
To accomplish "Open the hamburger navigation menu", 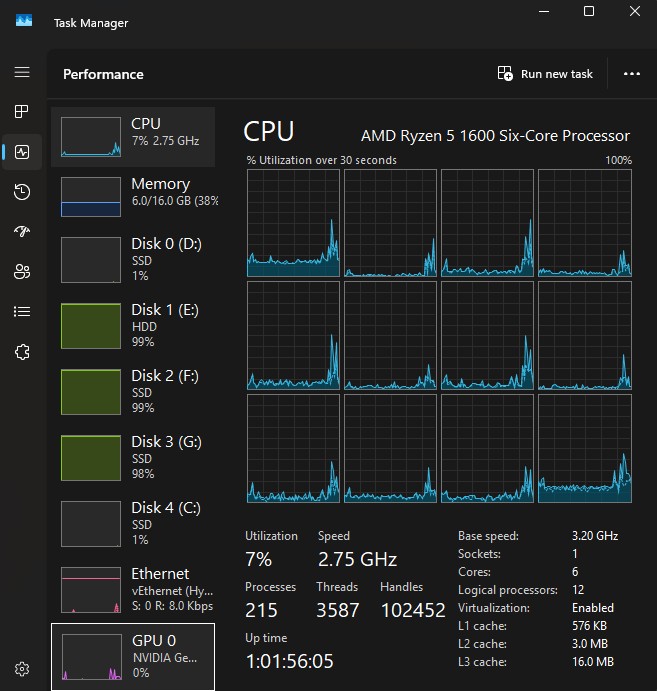I will [22, 73].
